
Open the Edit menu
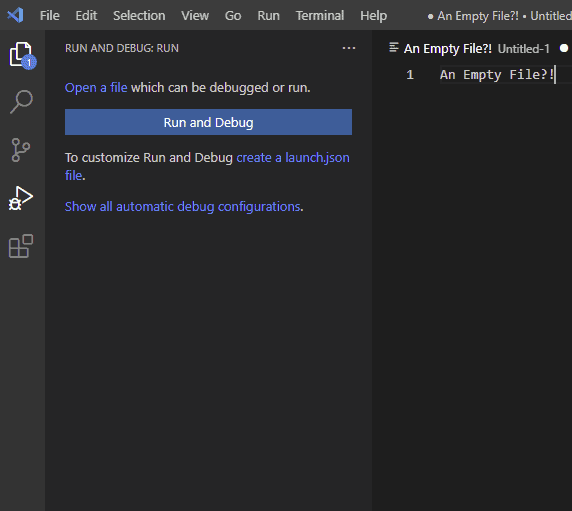point(86,16)
